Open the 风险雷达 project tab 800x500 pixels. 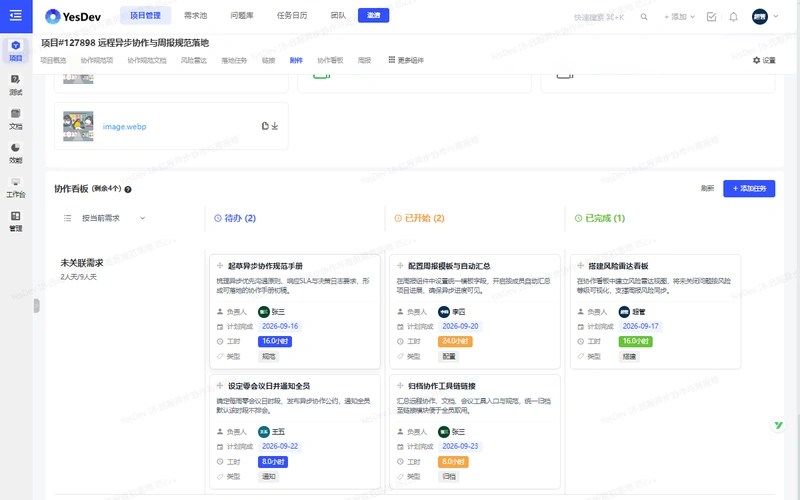tap(194, 60)
